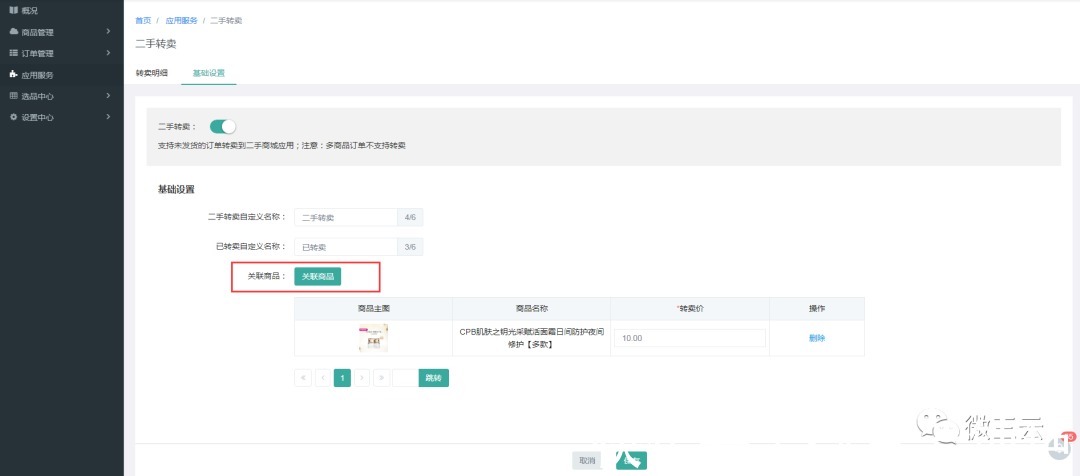Click the 转卖价 input showing 10.00
The width and height of the screenshot is (1080, 476).
coord(689,338)
